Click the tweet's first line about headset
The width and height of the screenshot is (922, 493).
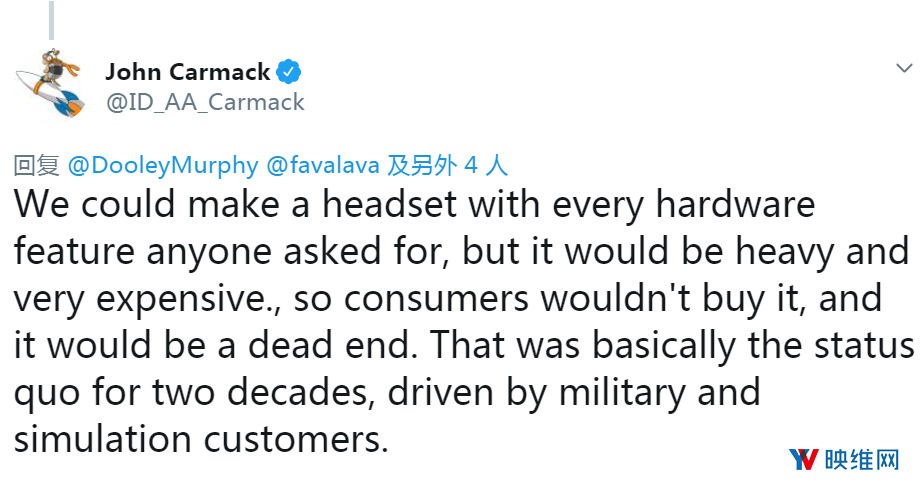point(414,205)
